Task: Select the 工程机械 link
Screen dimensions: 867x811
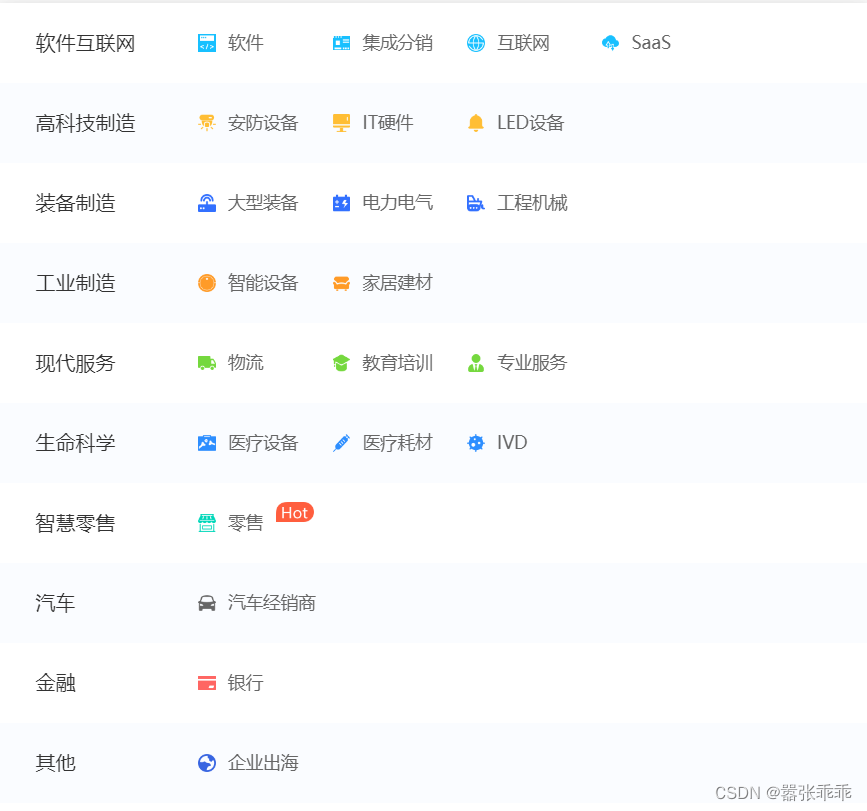Action: point(532,203)
